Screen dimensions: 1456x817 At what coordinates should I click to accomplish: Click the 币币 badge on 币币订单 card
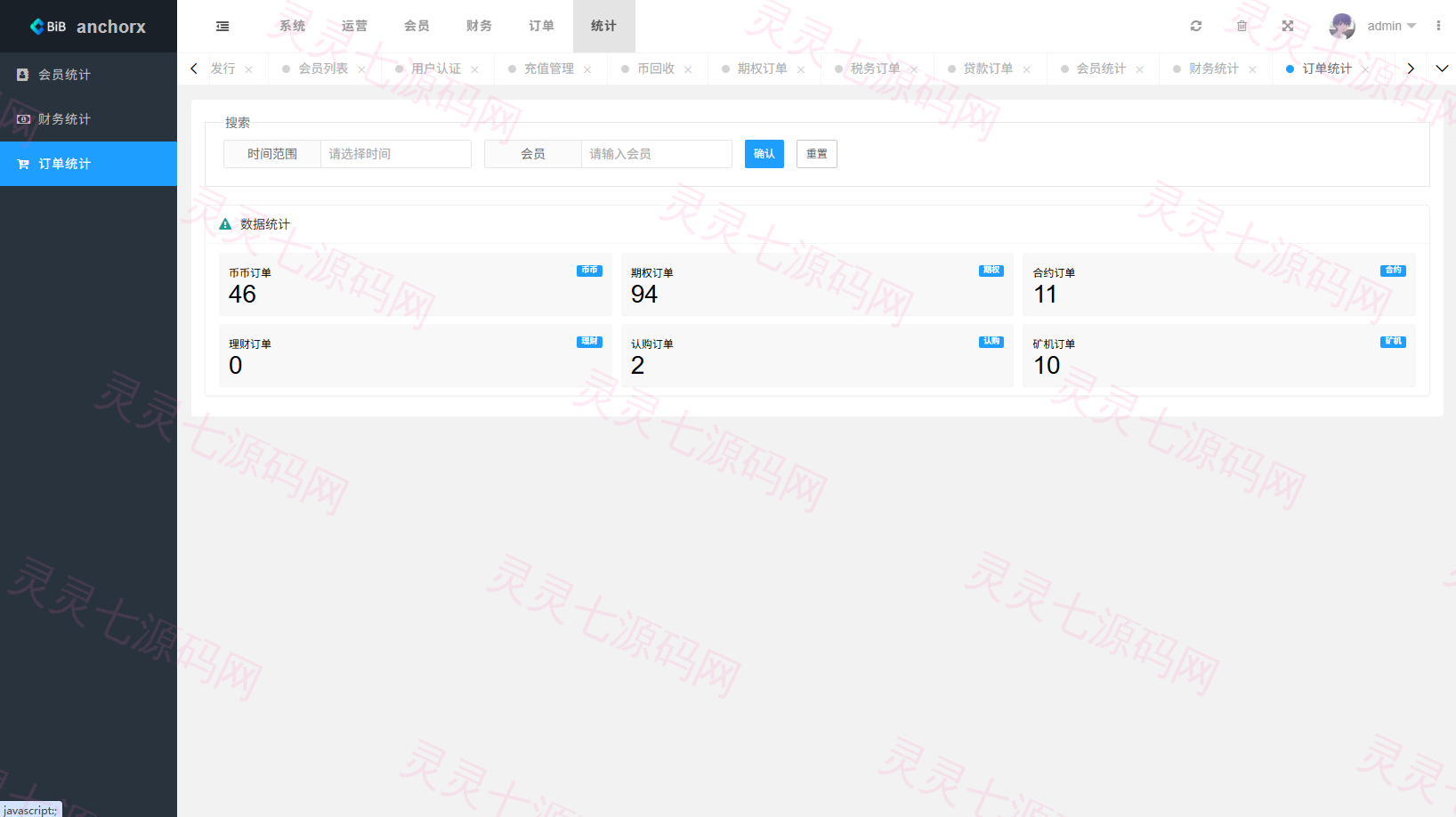pyautogui.click(x=589, y=271)
